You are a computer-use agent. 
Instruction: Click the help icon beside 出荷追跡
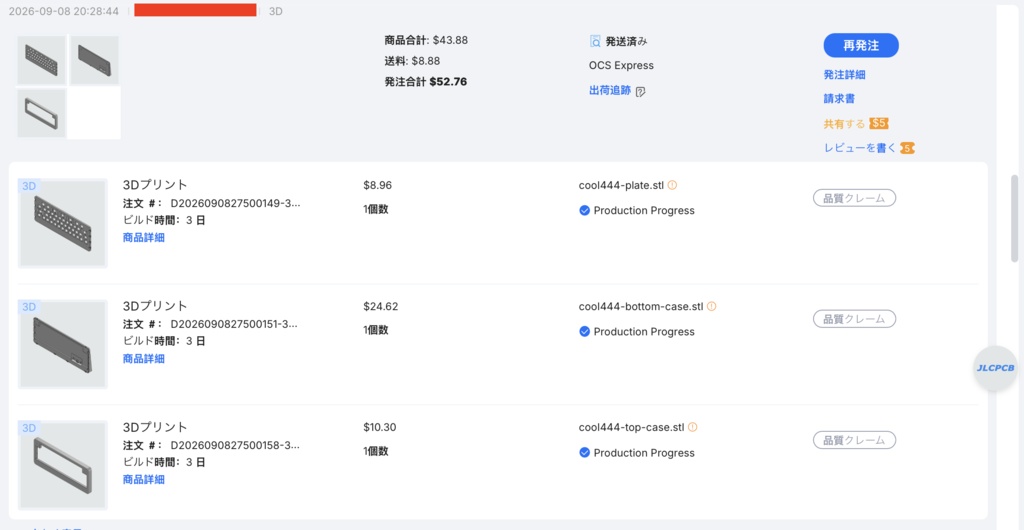pyautogui.click(x=640, y=91)
